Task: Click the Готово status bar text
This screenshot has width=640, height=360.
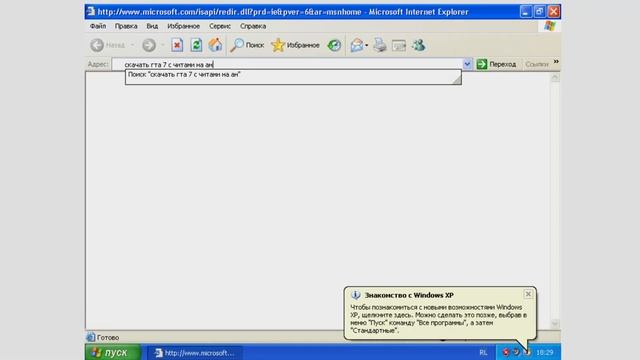Action: (x=108, y=338)
